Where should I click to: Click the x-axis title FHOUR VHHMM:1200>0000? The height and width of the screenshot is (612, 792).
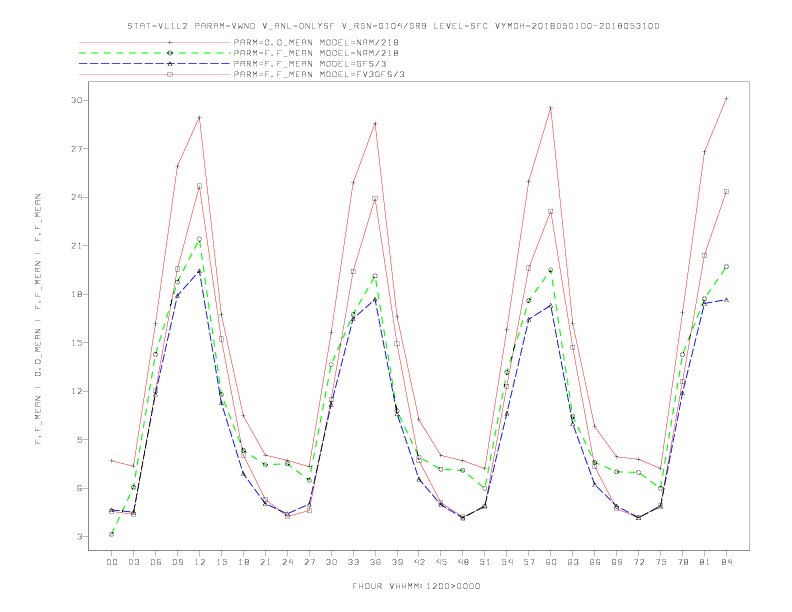tap(416, 586)
